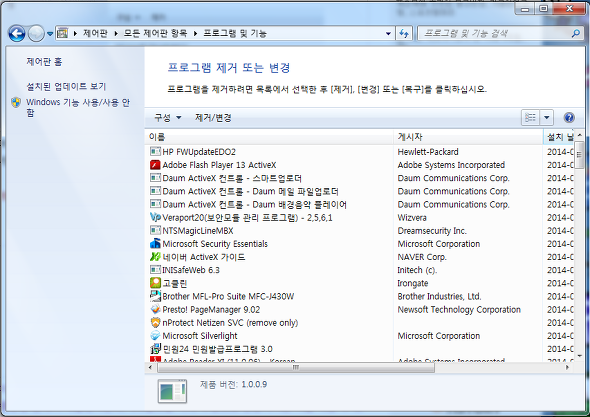Select Daum ActiveX 스마트업로더 icon
This screenshot has width=590, height=417.
coord(155,178)
